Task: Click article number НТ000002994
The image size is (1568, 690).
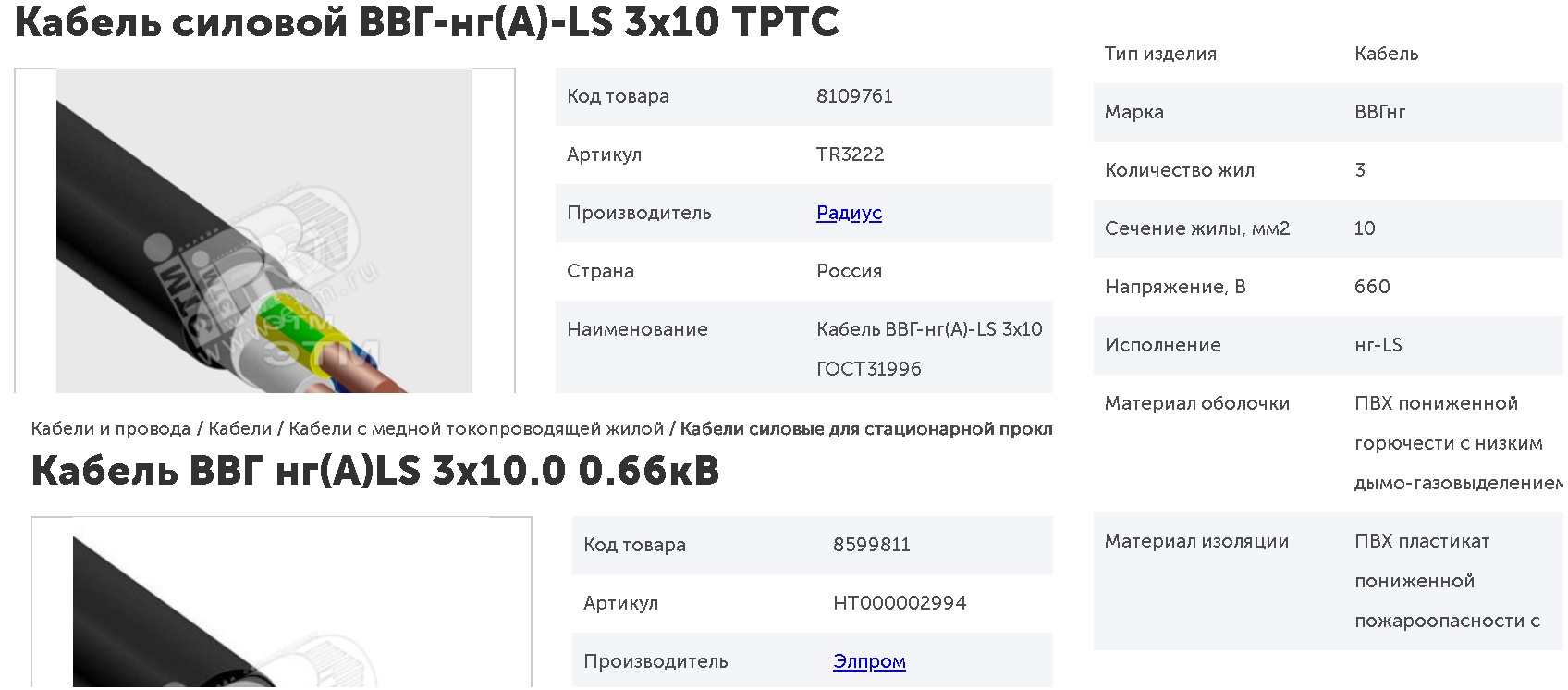Action: tap(900, 603)
